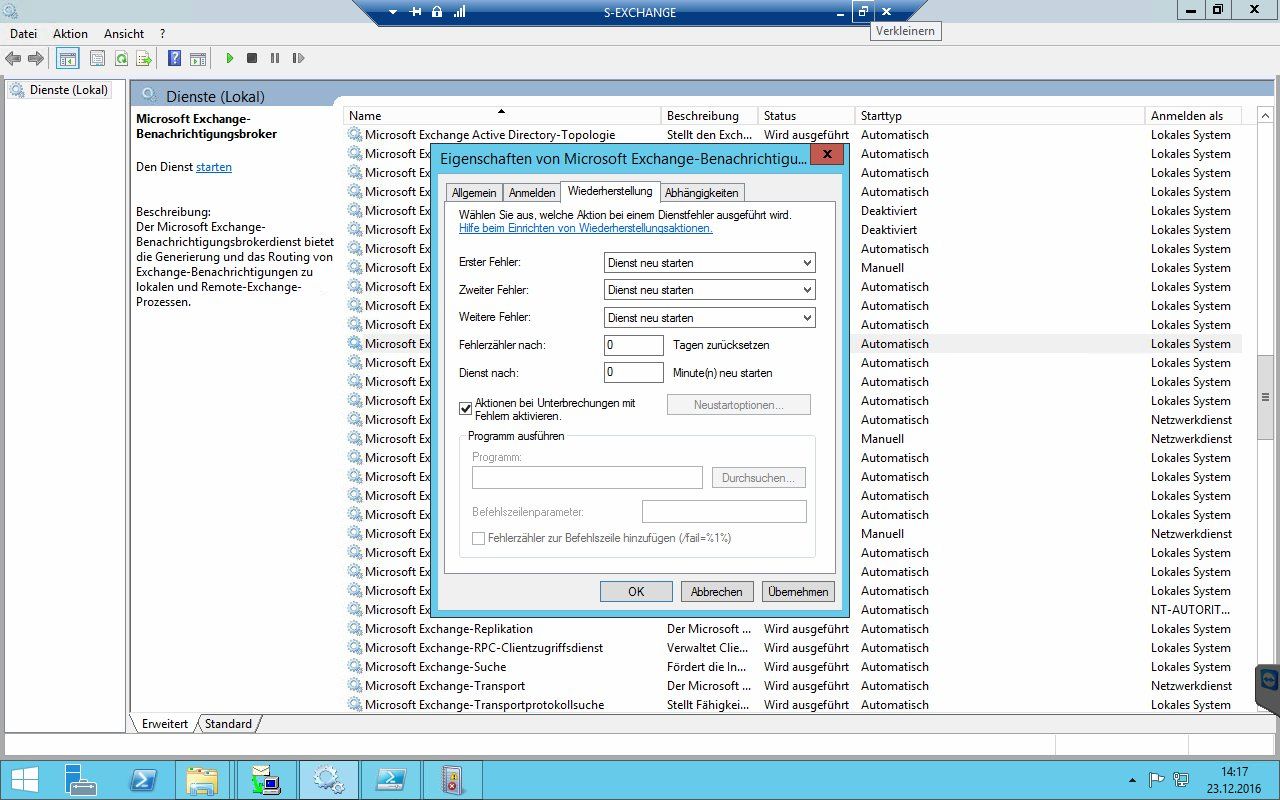1280x800 pixels.
Task: Click the Export list toolbar icon
Action: pyautogui.click(x=143, y=59)
